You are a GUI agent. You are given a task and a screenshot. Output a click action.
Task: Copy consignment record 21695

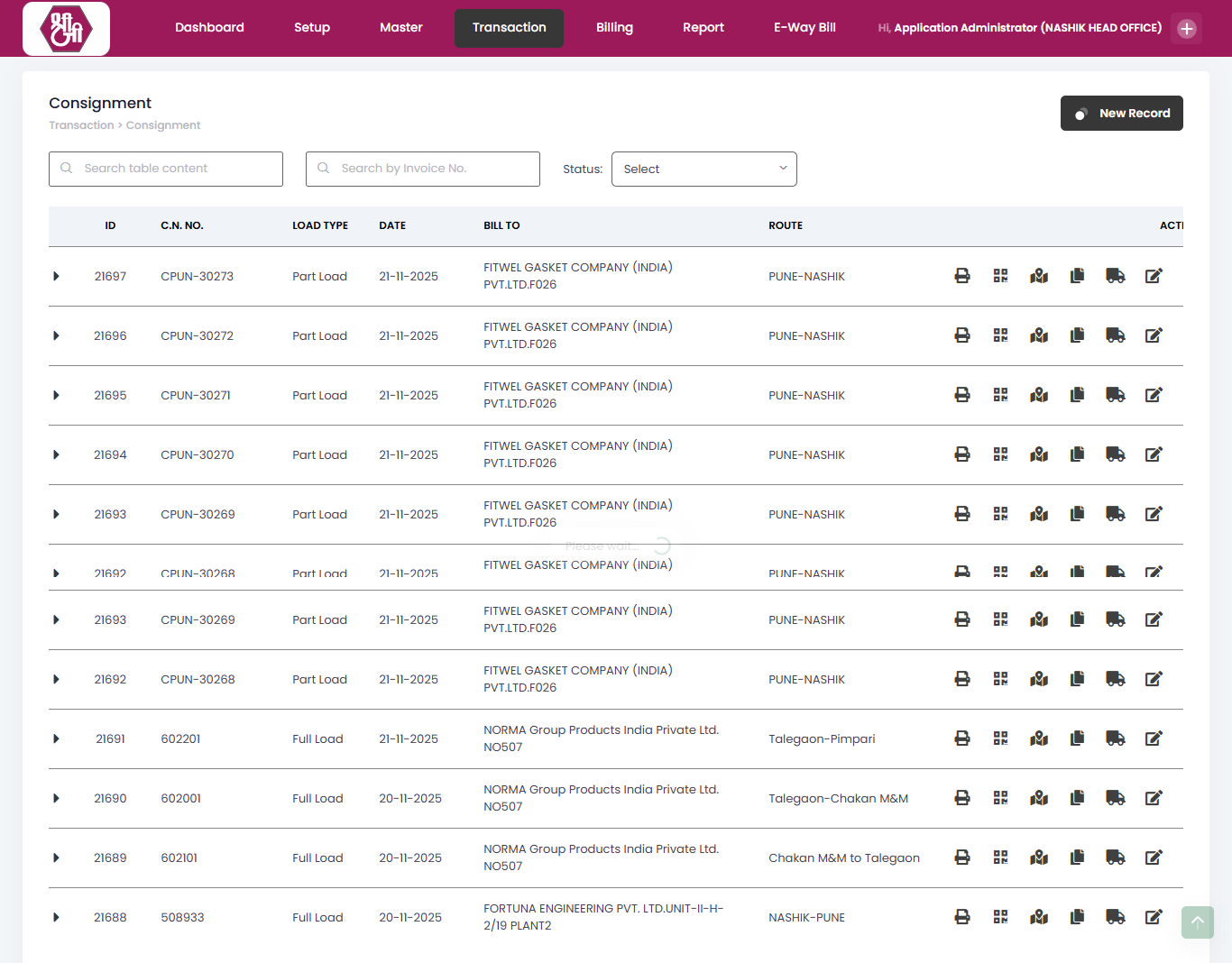[1077, 394]
